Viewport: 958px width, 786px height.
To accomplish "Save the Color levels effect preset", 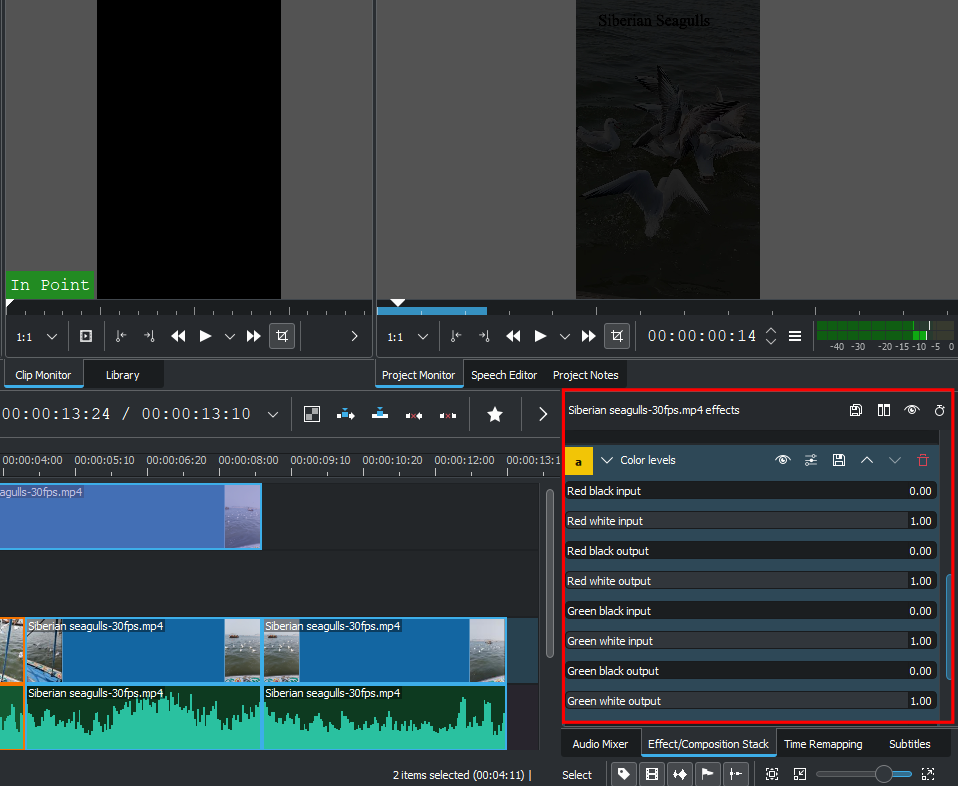I will (x=839, y=460).
